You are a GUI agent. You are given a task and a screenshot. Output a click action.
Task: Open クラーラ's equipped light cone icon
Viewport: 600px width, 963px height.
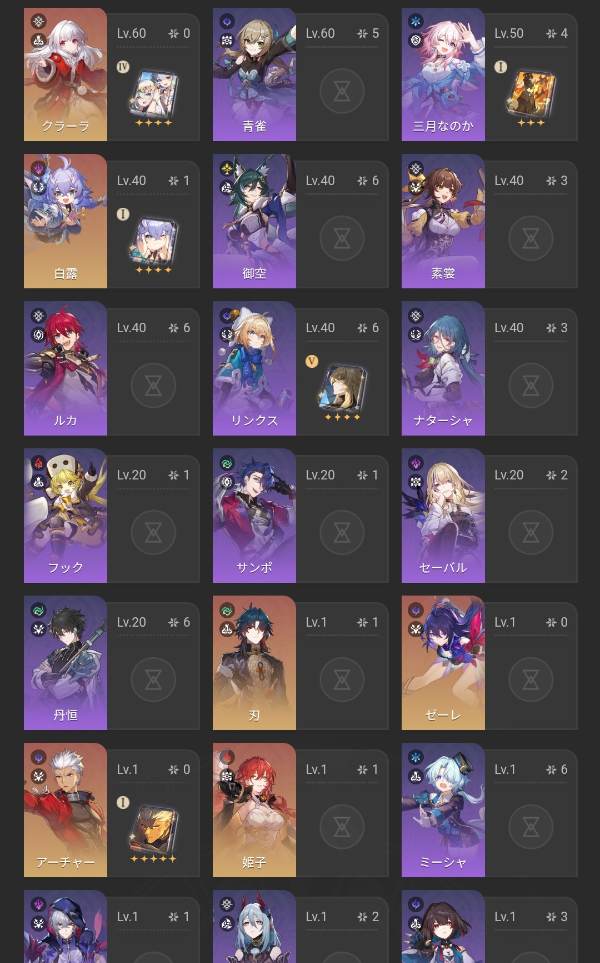pos(154,93)
